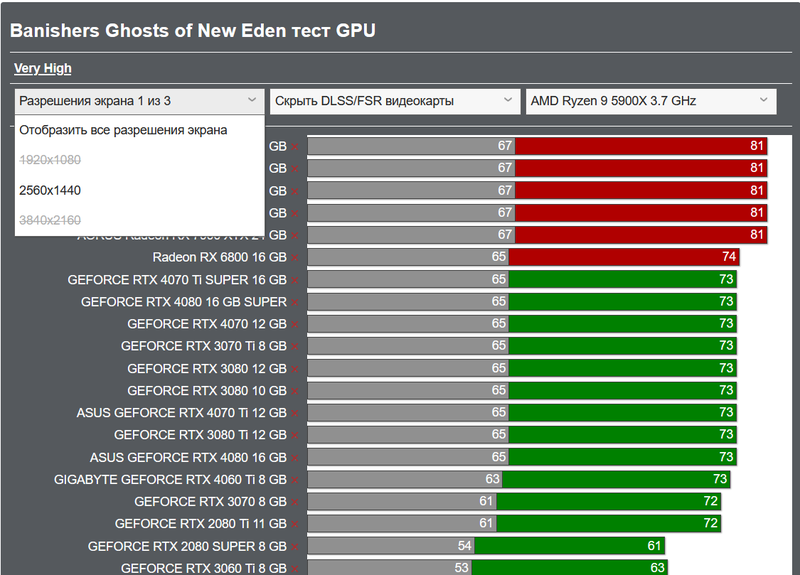The height and width of the screenshot is (575, 800).
Task: Remove Radeon RX 6800 16 GB via red X
Action: (x=295, y=258)
